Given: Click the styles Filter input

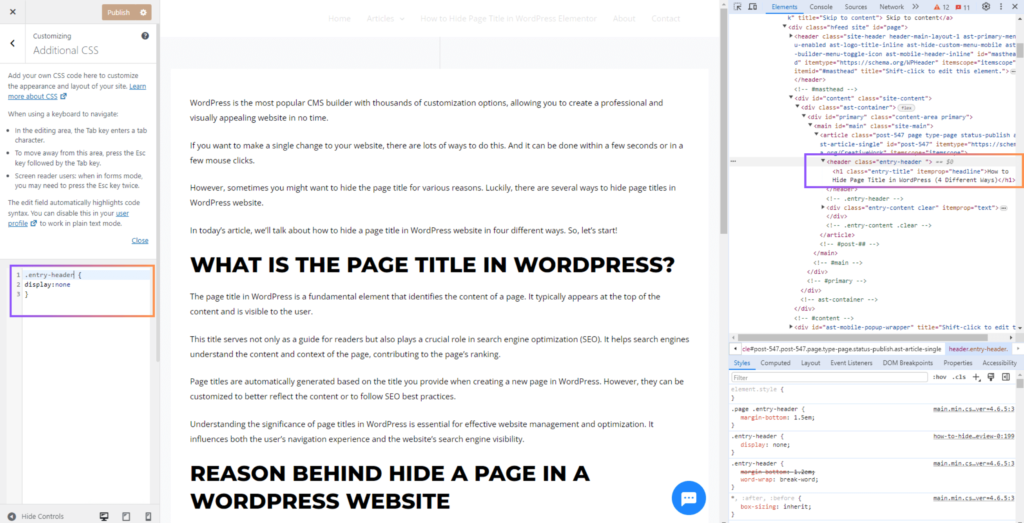Looking at the screenshot, I should (829, 377).
